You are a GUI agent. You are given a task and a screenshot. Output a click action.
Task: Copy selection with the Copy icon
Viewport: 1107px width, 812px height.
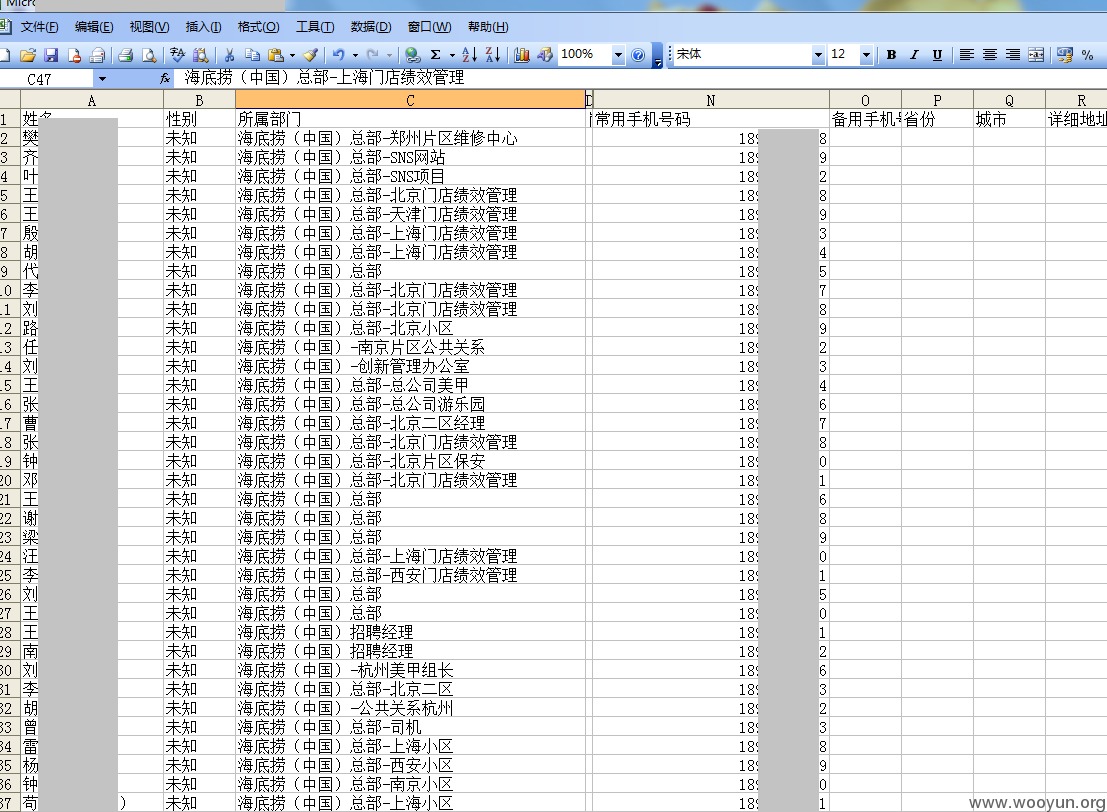tap(252, 54)
